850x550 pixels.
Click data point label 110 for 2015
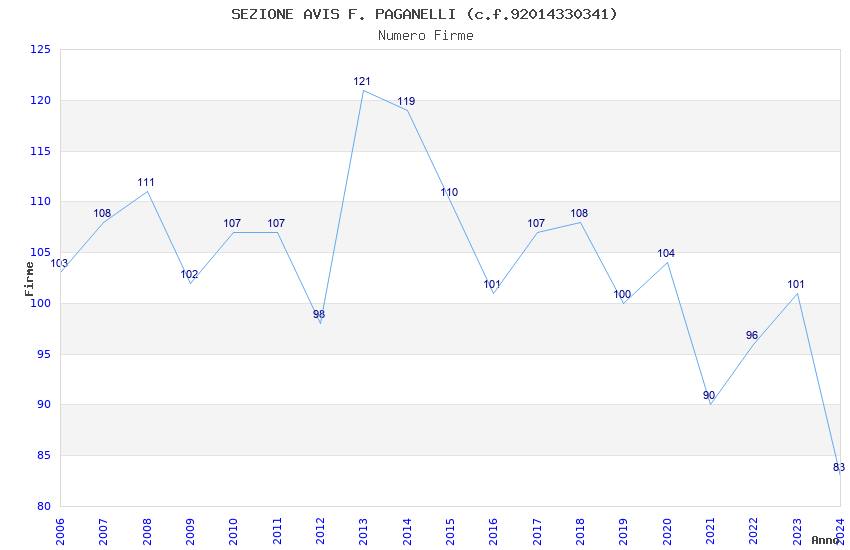(x=449, y=192)
